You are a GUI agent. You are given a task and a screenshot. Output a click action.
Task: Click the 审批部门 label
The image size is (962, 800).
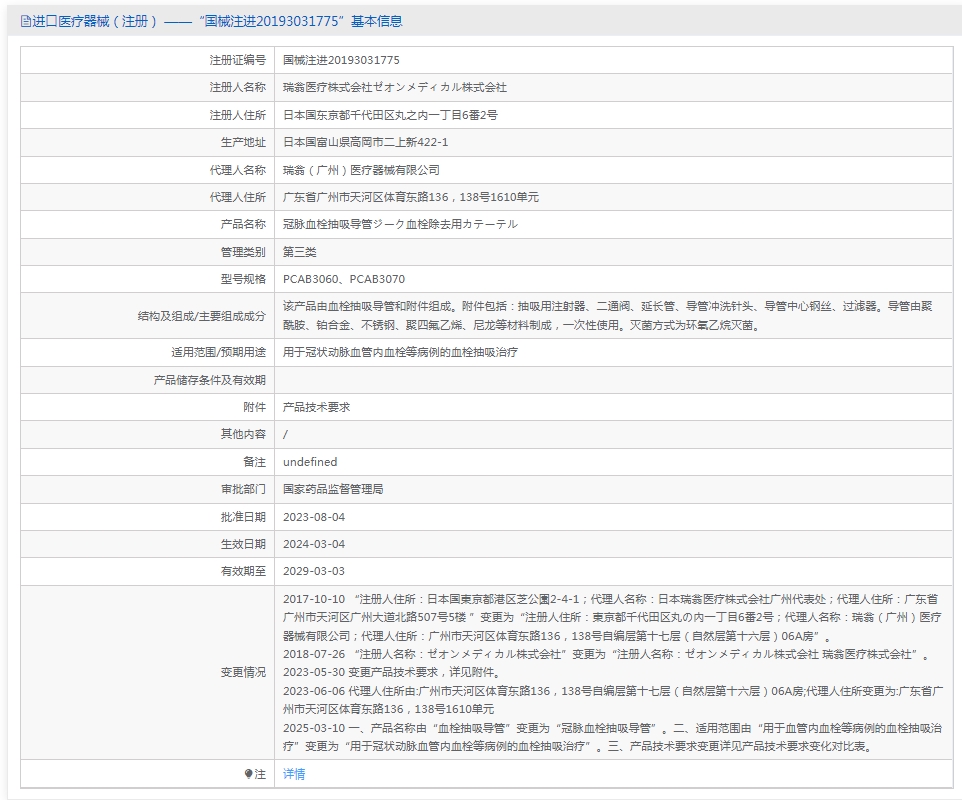pyautogui.click(x=243, y=489)
